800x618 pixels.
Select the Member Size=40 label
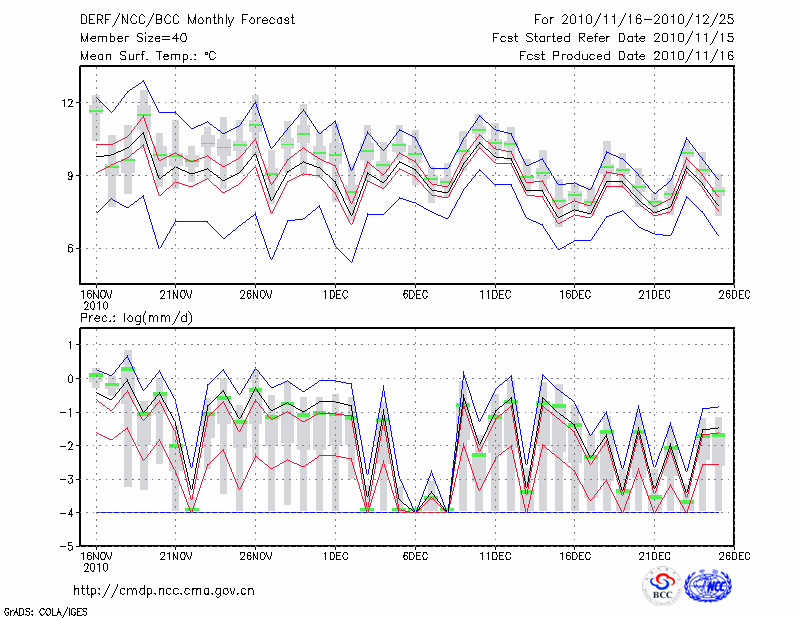coord(126,37)
